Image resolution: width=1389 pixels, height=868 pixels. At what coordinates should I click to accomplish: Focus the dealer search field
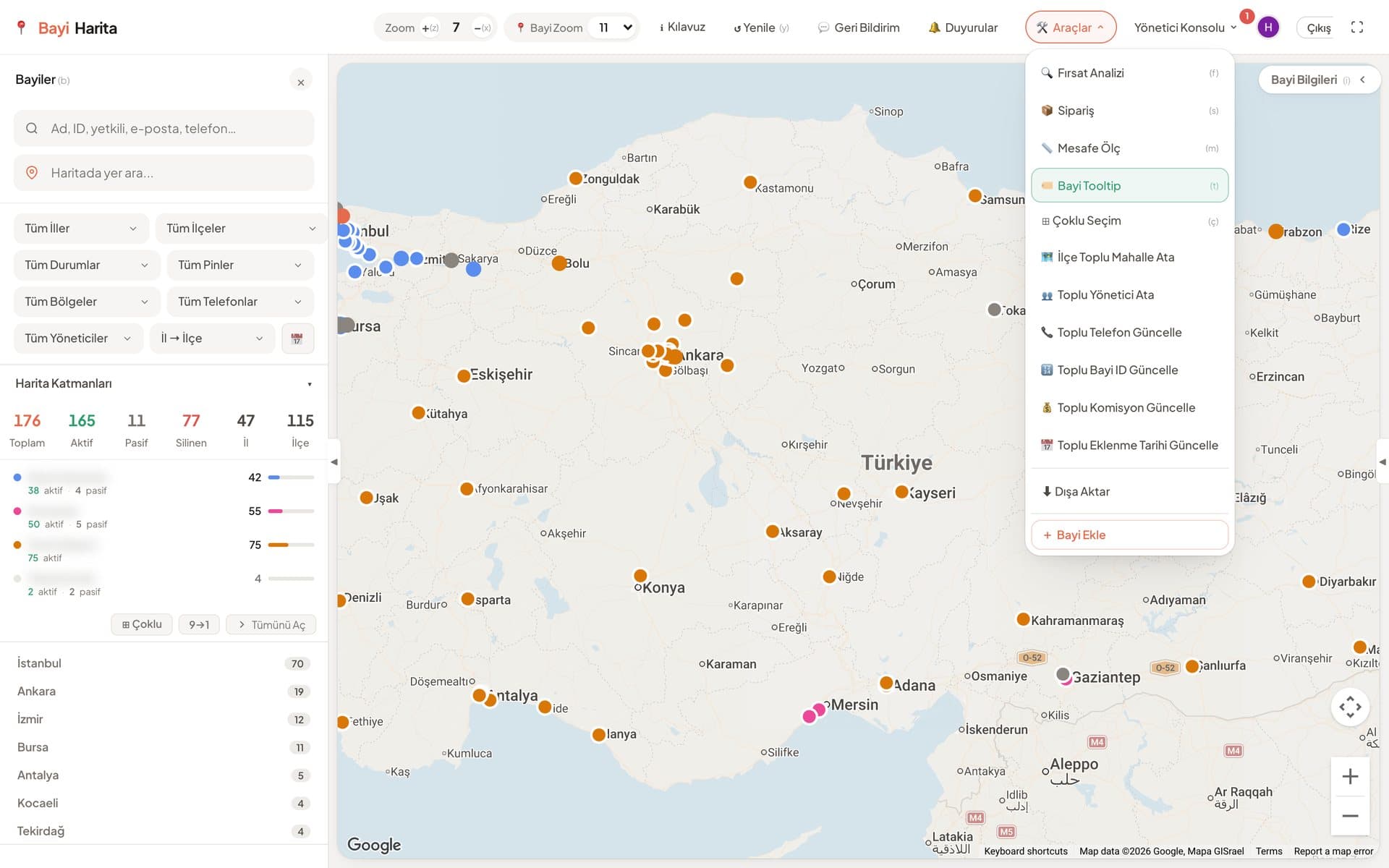(164, 129)
